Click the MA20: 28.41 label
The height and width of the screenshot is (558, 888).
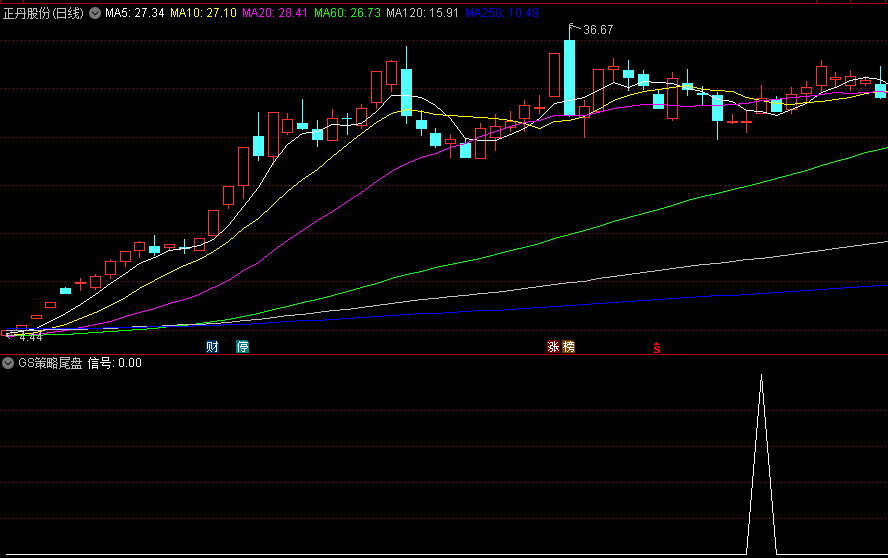point(275,13)
